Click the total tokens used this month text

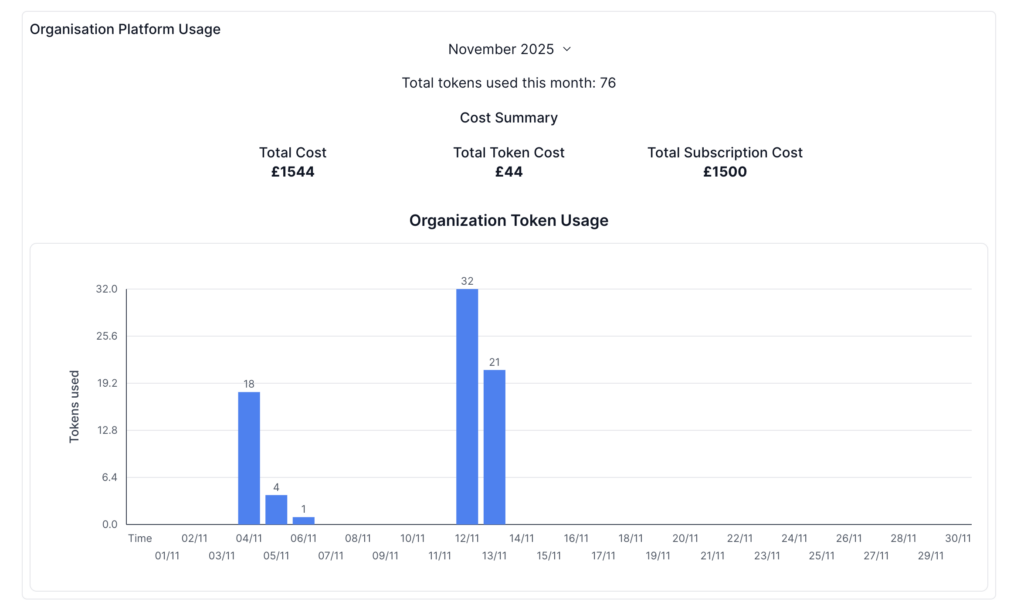pos(508,83)
